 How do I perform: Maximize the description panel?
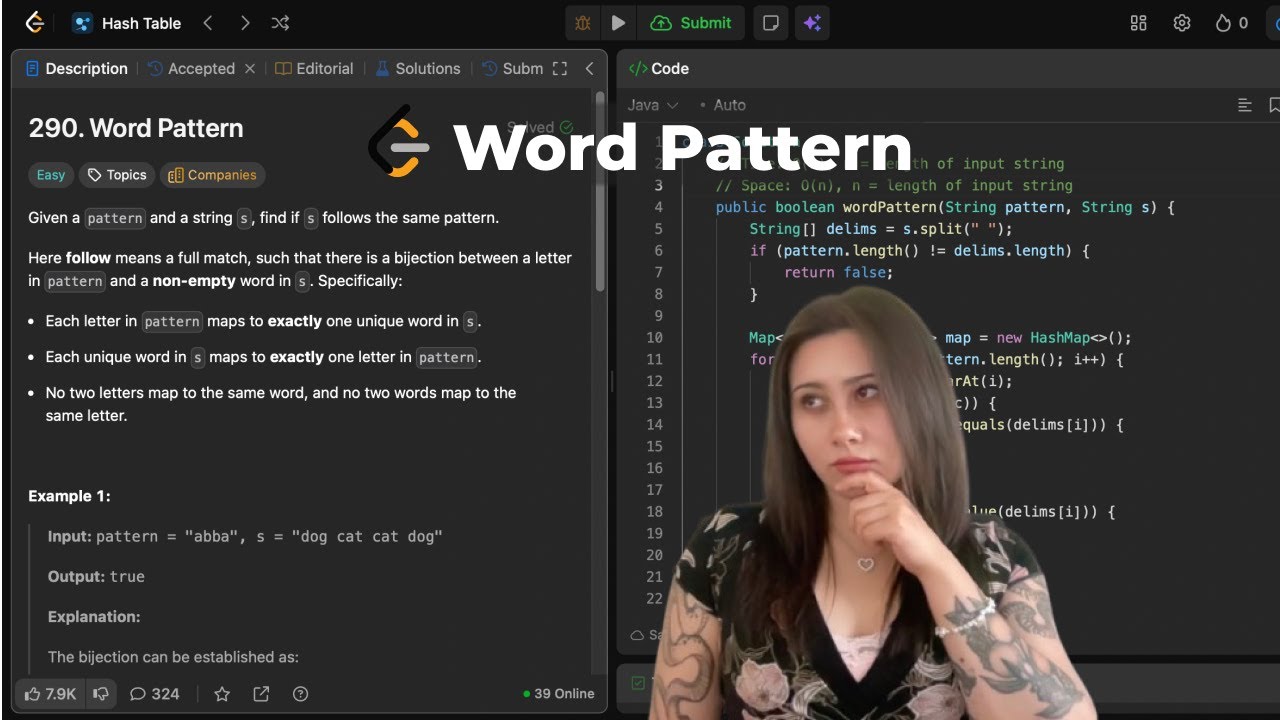pos(560,69)
